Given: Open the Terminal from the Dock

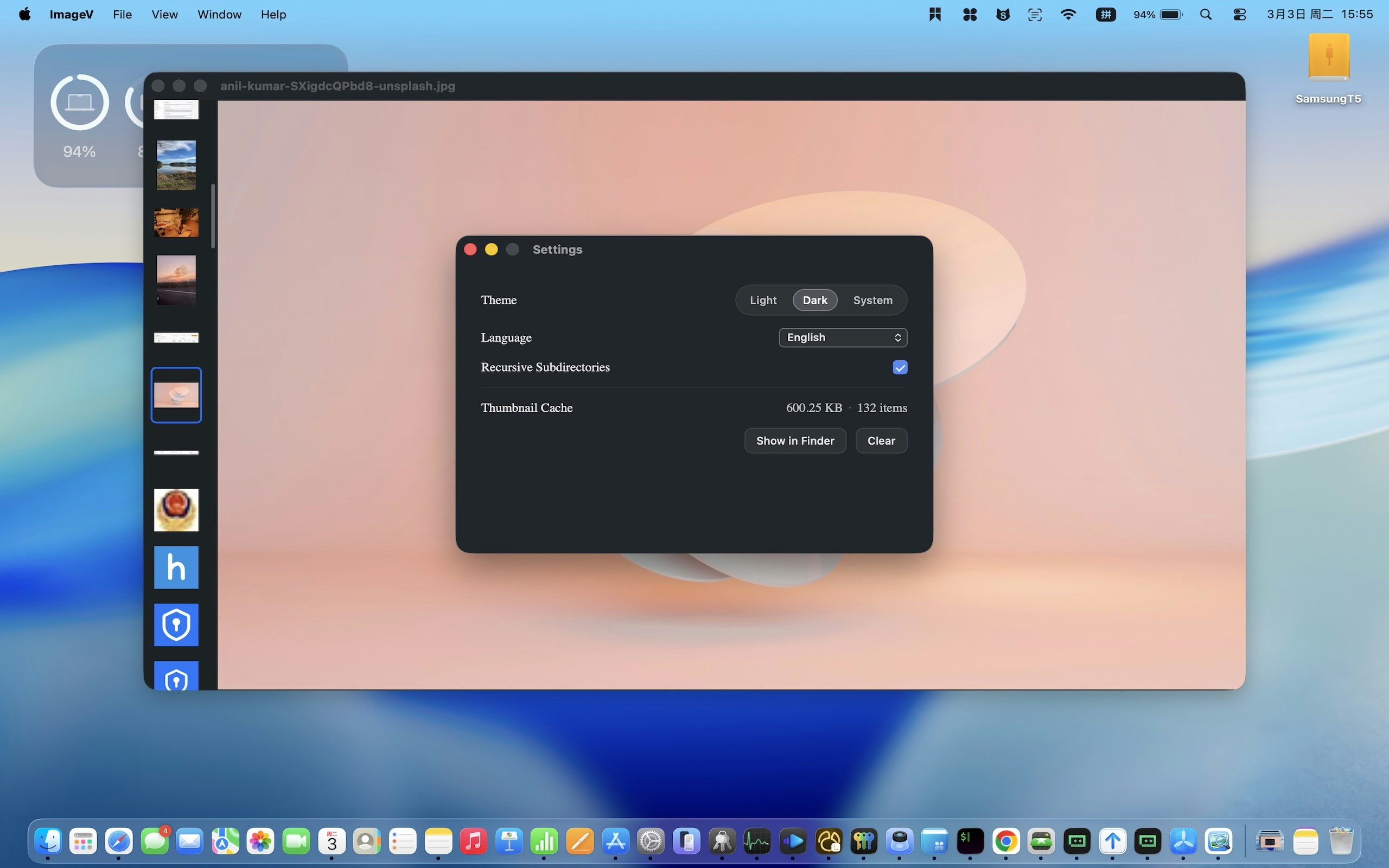Looking at the screenshot, I should (970, 841).
